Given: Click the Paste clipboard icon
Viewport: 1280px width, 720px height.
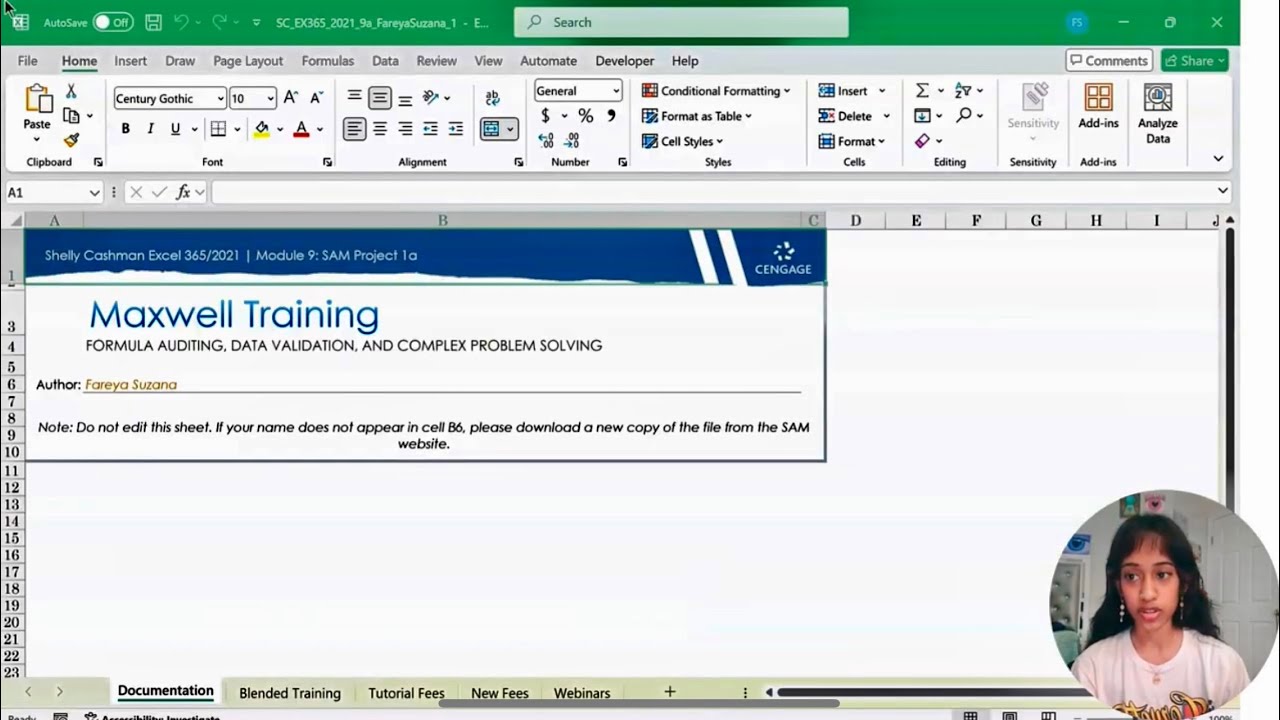Looking at the screenshot, I should tap(38, 100).
